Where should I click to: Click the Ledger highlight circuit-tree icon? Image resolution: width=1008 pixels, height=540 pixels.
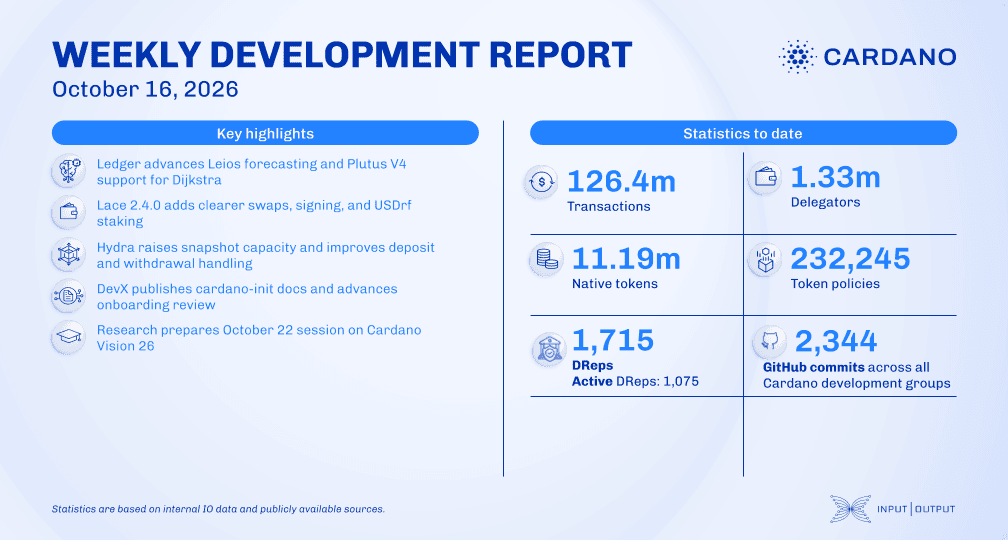coord(69,171)
